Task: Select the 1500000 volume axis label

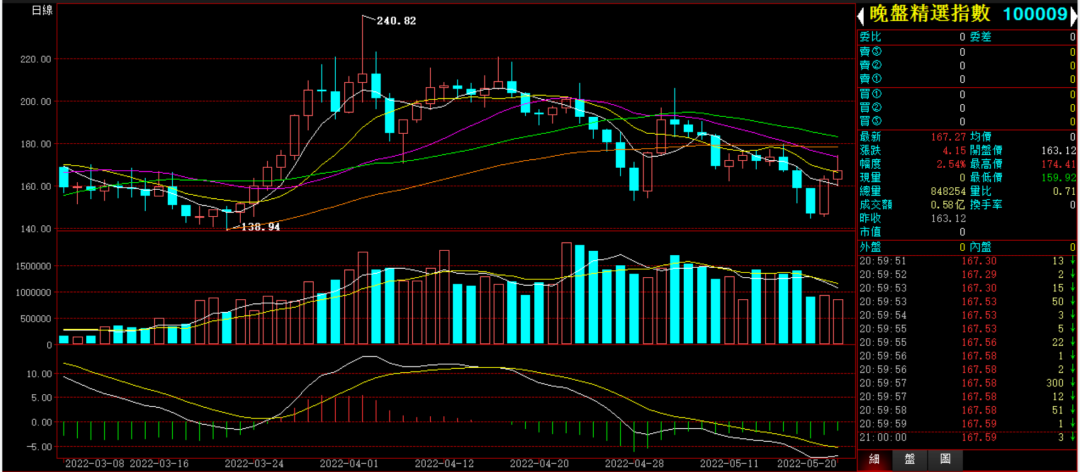Action: click(33, 266)
